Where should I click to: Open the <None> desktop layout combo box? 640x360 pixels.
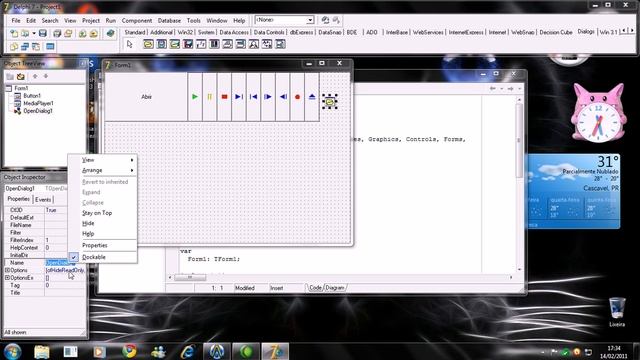click(x=310, y=20)
